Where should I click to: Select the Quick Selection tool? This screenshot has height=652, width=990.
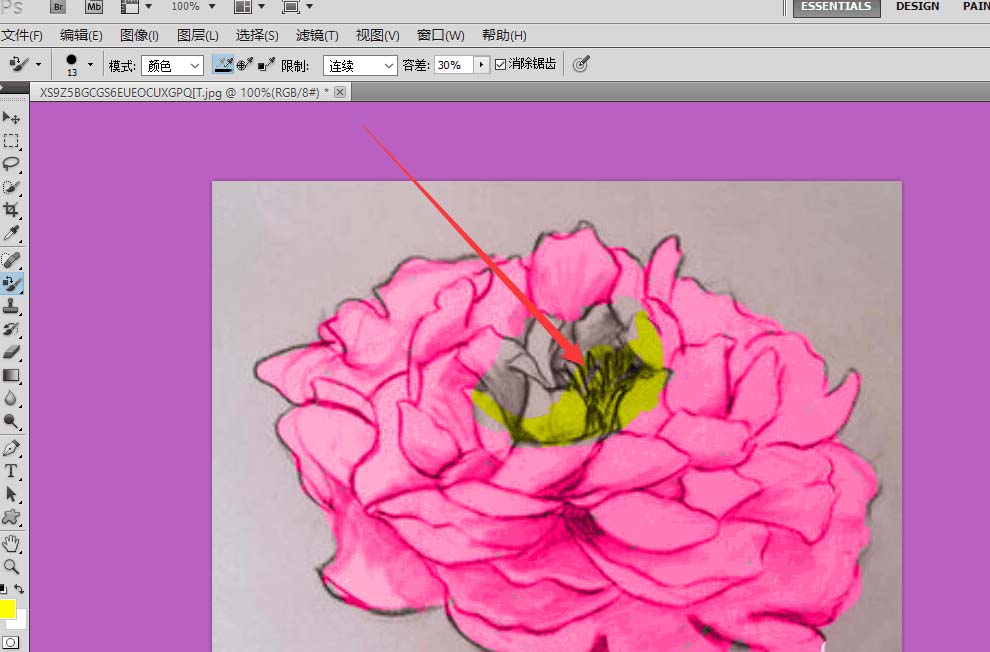[11, 187]
